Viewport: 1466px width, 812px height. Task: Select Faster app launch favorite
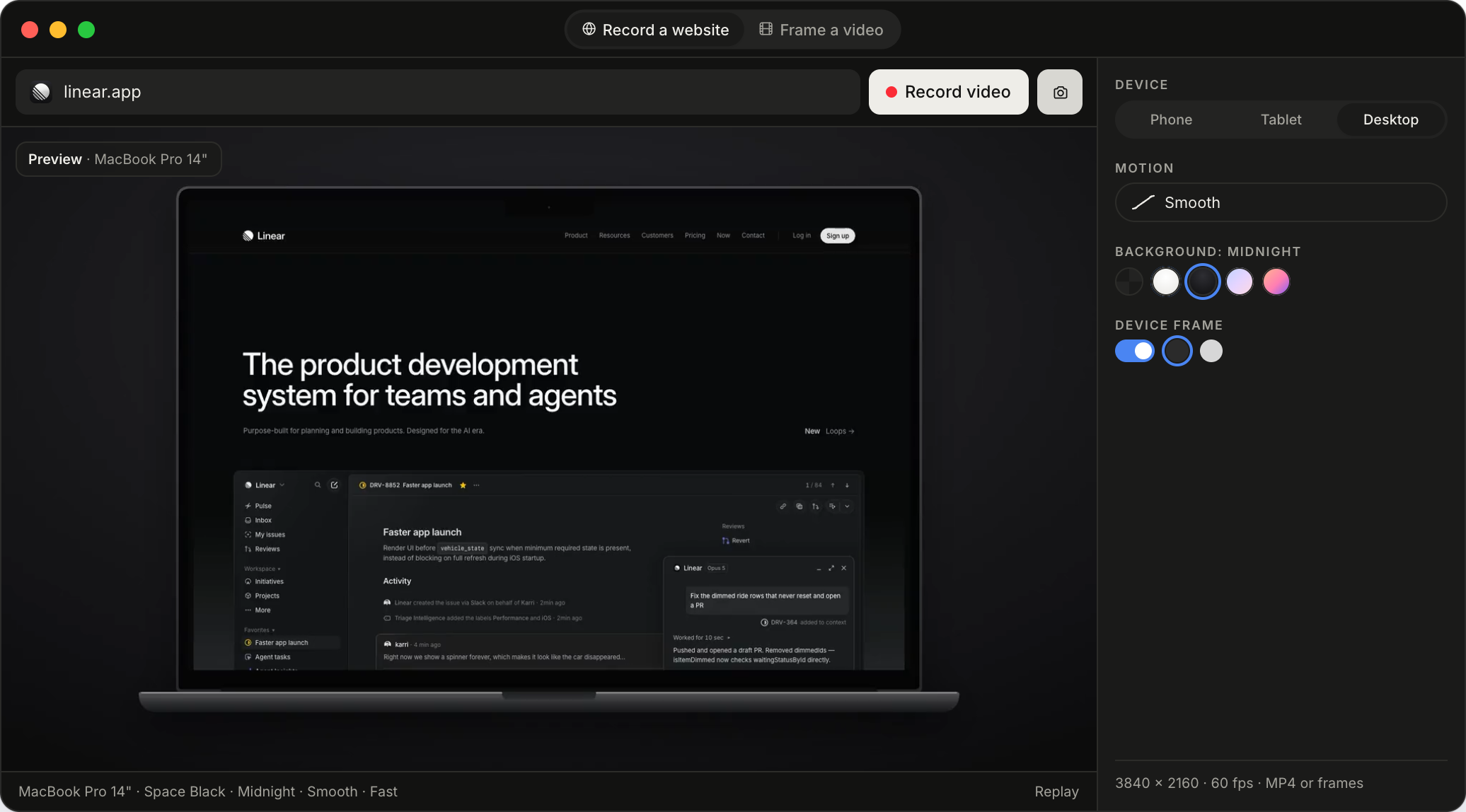(x=292, y=643)
